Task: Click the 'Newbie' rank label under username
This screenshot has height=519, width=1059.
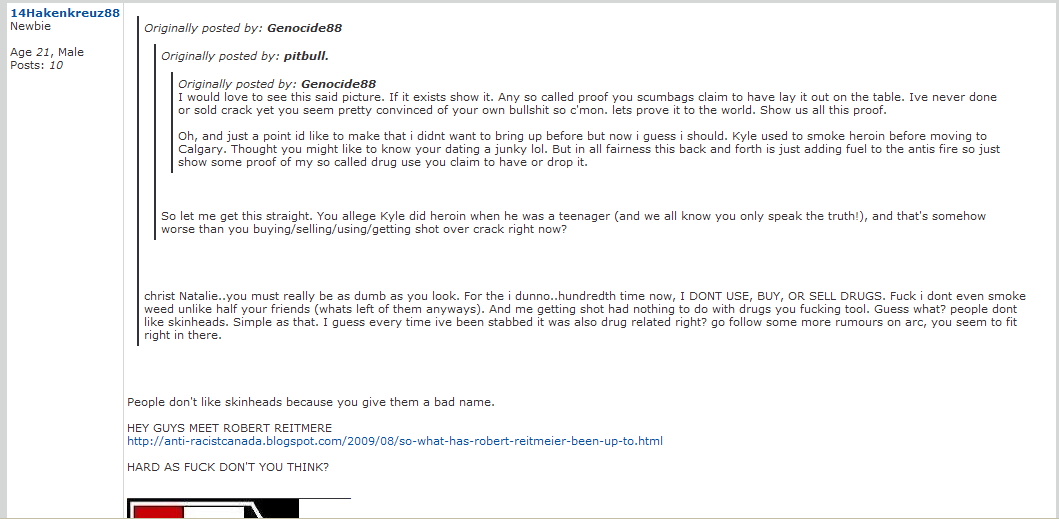Action: tap(30, 27)
